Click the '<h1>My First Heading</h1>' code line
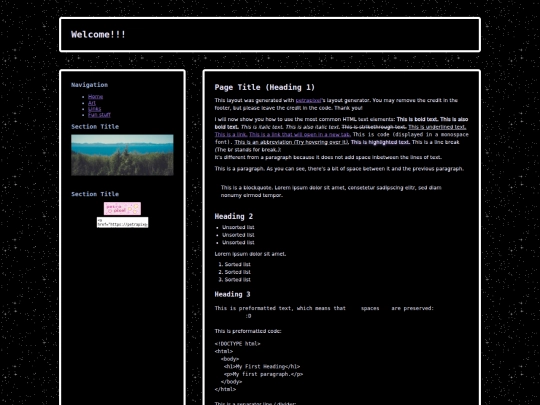The height and width of the screenshot is (405, 540). [x=262, y=367]
